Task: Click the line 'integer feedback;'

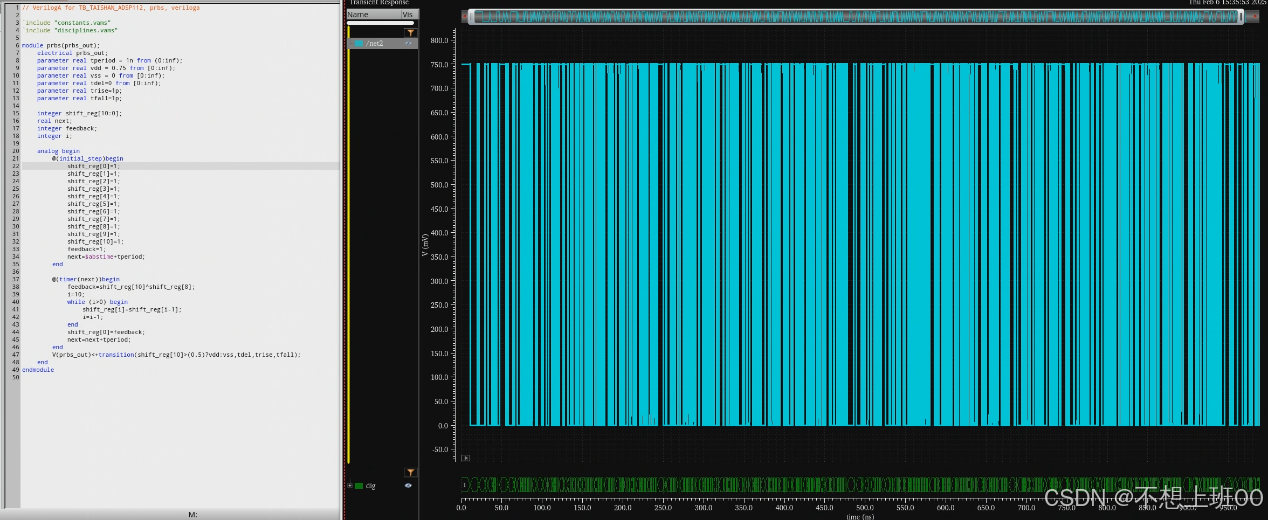Action: pyautogui.click(x=67, y=128)
